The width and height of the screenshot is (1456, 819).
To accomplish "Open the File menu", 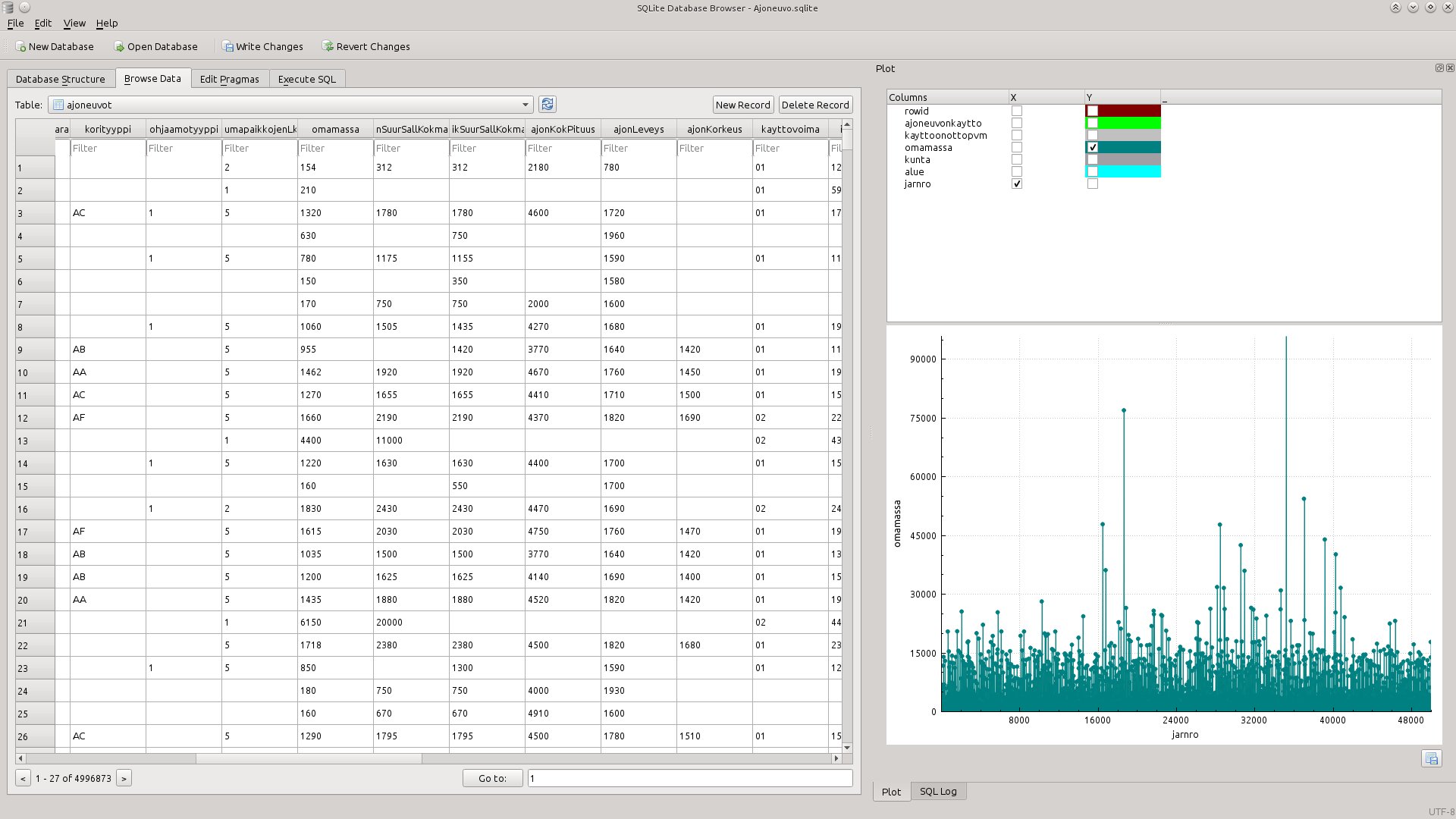I will (15, 23).
